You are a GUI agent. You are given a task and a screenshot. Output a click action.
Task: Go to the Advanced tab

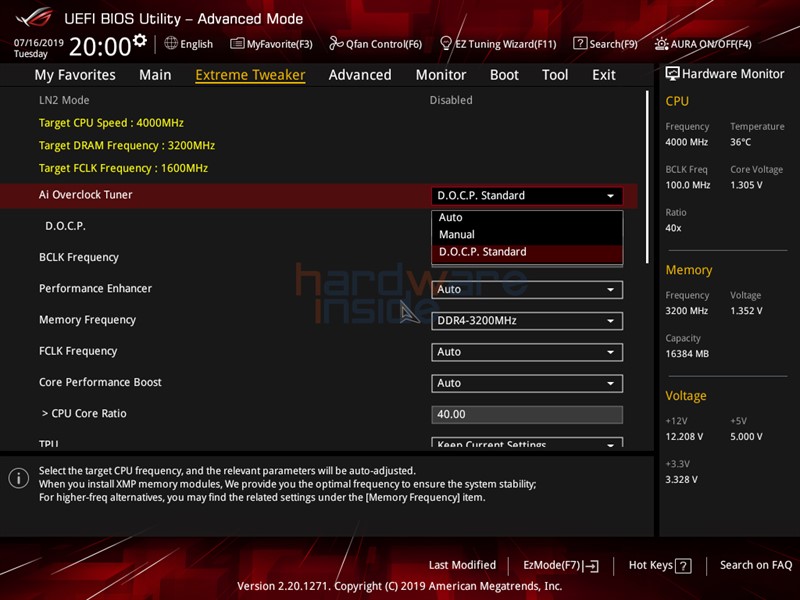click(x=360, y=75)
